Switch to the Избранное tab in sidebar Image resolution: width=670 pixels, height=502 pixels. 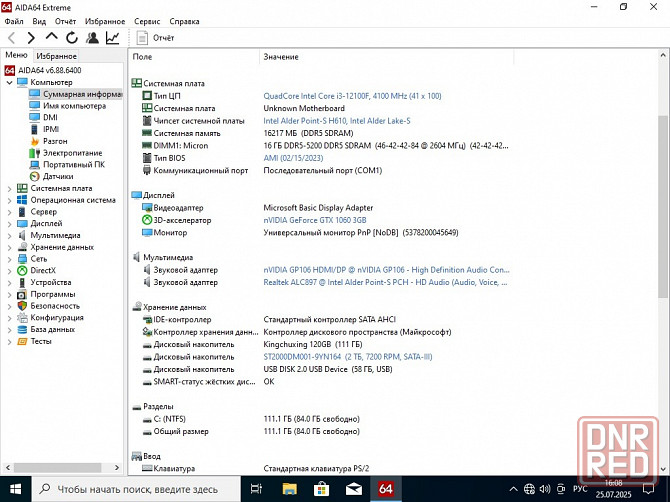[x=56, y=56]
